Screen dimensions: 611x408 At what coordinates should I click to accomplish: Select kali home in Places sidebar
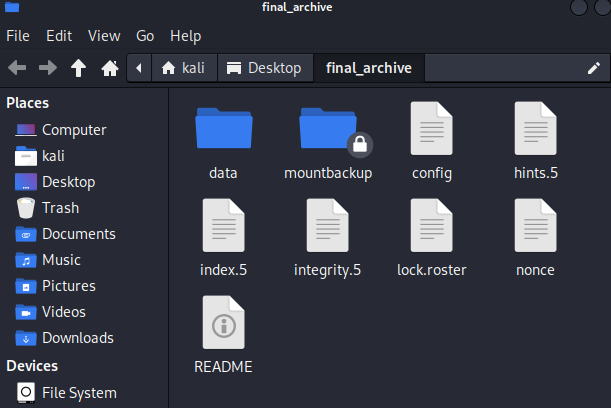coord(40,156)
